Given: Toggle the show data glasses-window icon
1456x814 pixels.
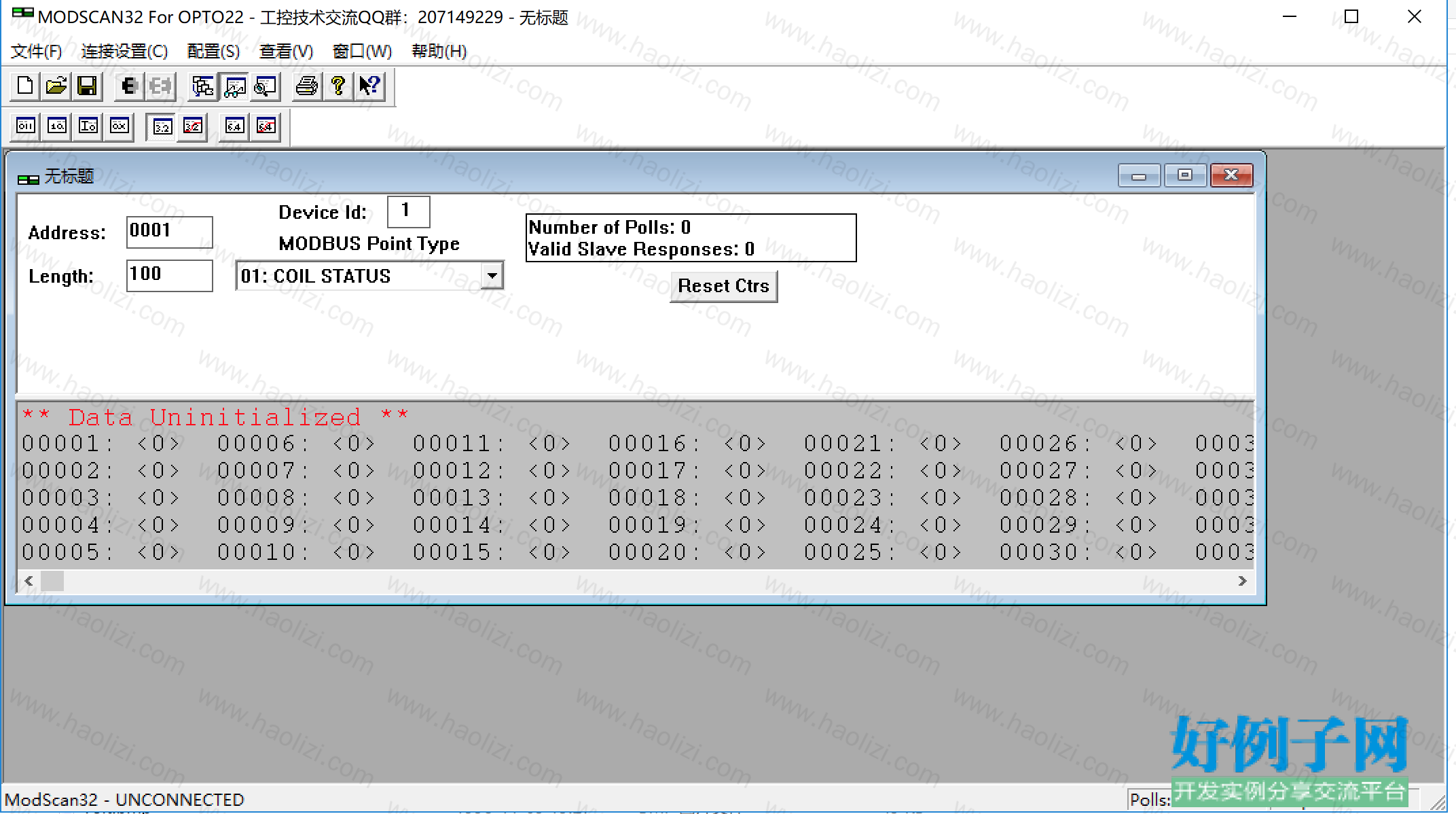Looking at the screenshot, I should 235,86.
